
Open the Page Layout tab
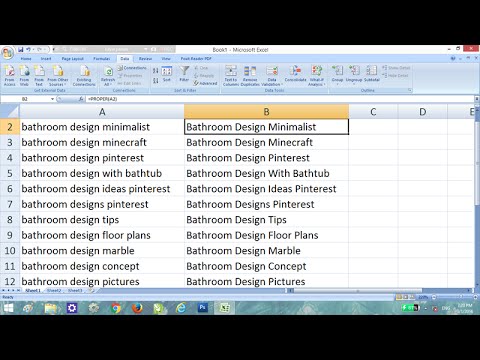coord(73,59)
